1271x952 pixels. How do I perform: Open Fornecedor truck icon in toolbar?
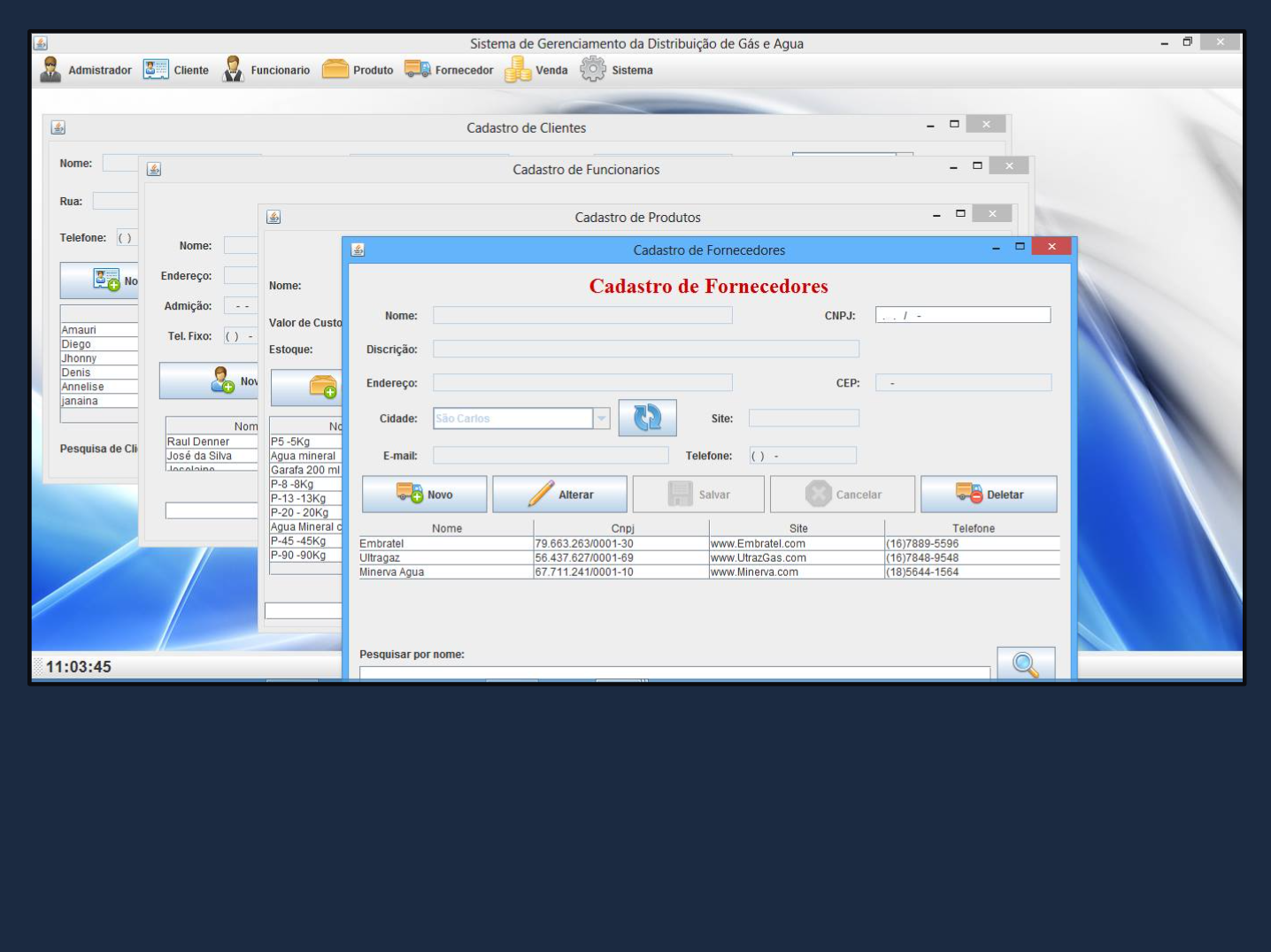coord(417,69)
